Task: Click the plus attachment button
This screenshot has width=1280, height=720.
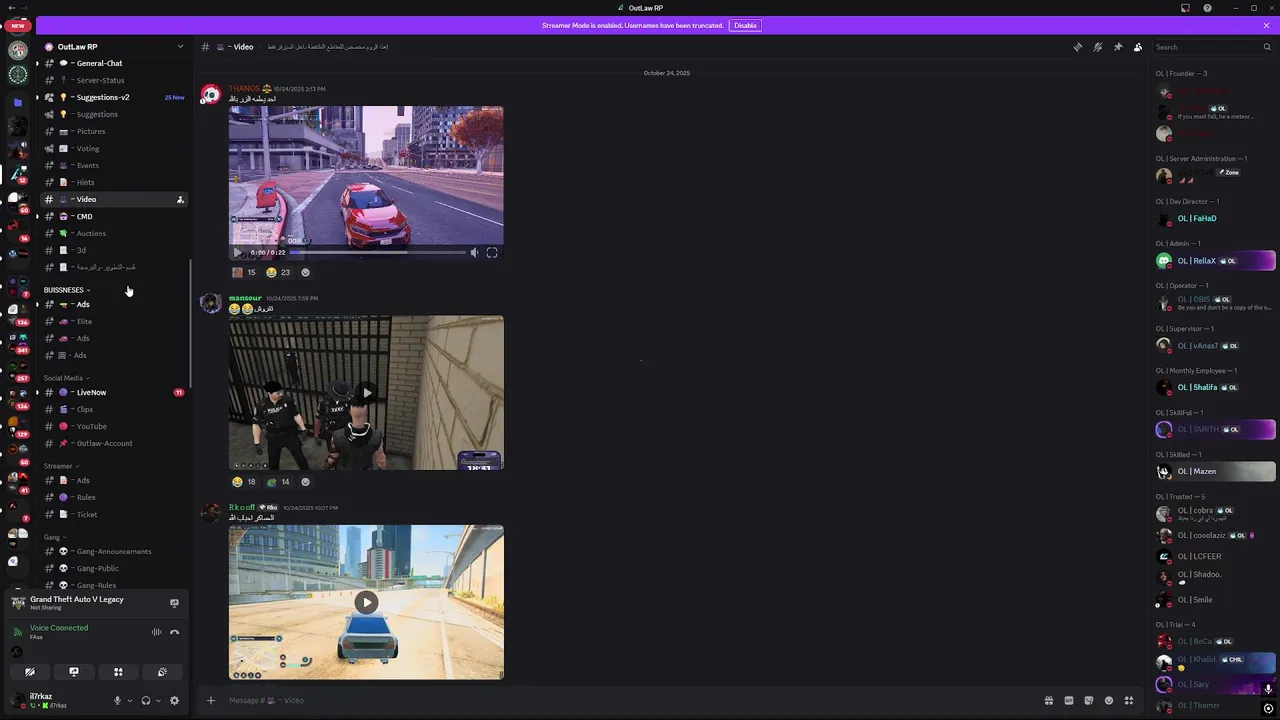Action: coord(211,700)
